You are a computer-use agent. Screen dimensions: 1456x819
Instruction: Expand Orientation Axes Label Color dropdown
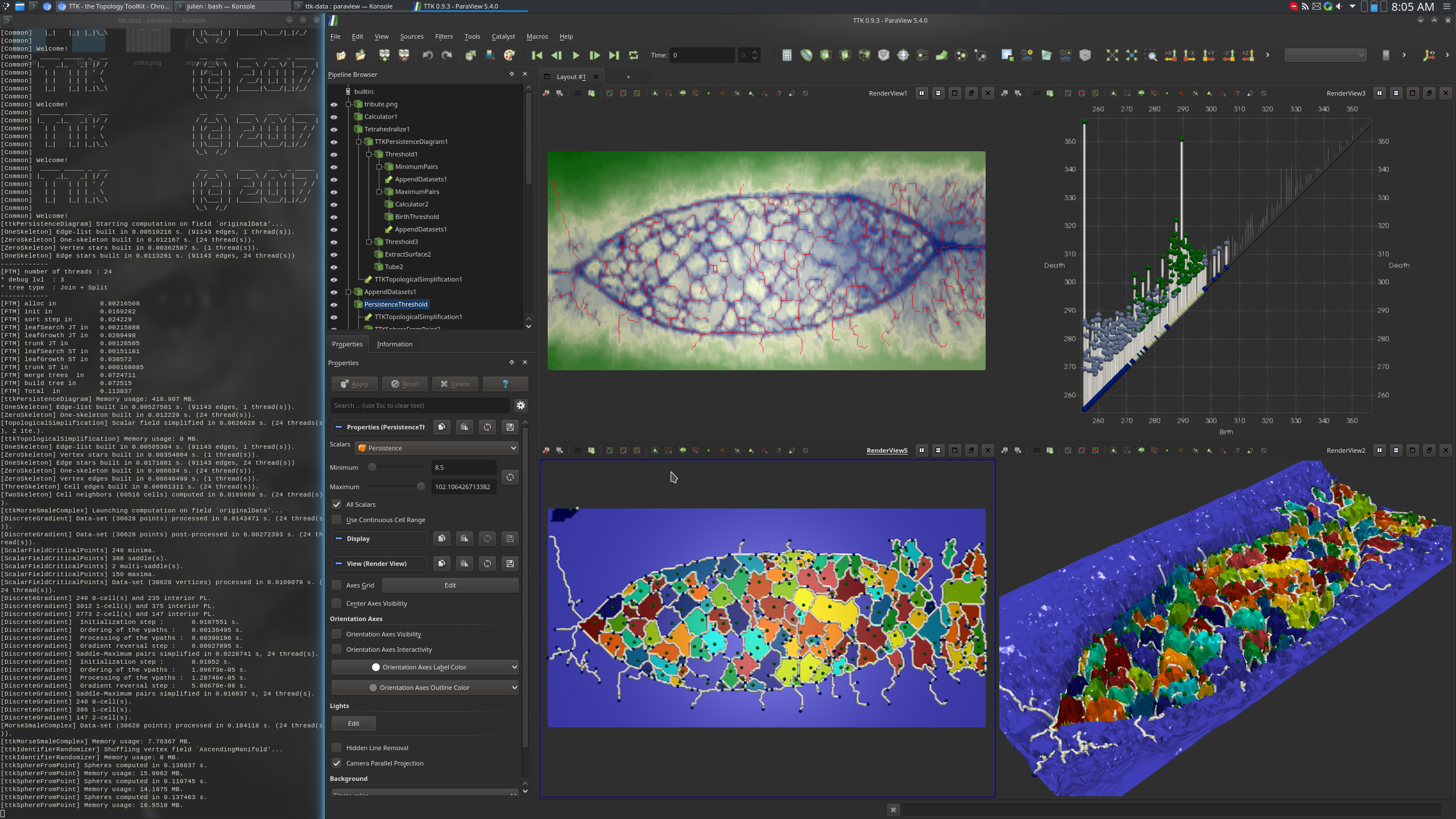pyautogui.click(x=514, y=667)
